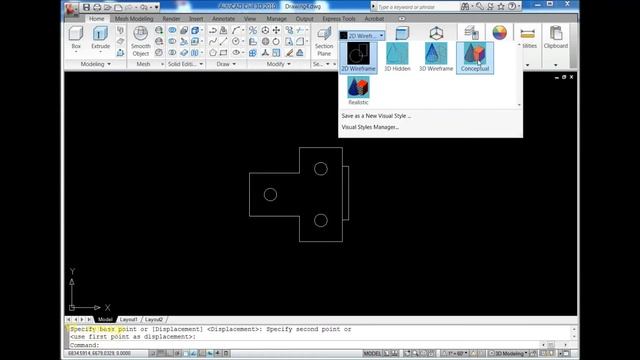
Task: Switch to the Layout1 tab
Action: coord(129,320)
